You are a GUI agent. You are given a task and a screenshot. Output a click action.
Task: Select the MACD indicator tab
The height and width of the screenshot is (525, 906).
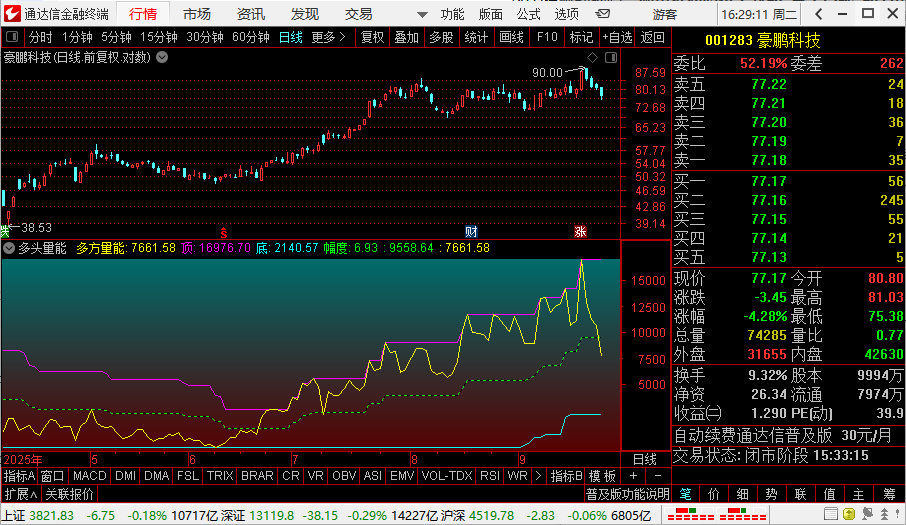(x=90, y=476)
